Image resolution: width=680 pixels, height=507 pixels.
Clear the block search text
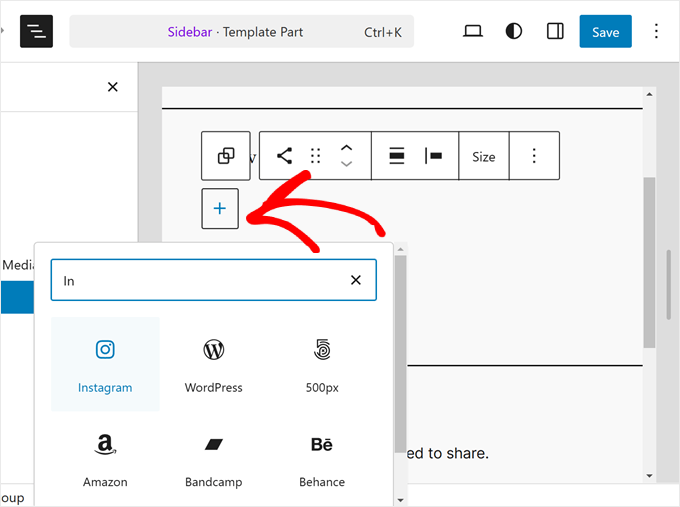[x=355, y=281]
